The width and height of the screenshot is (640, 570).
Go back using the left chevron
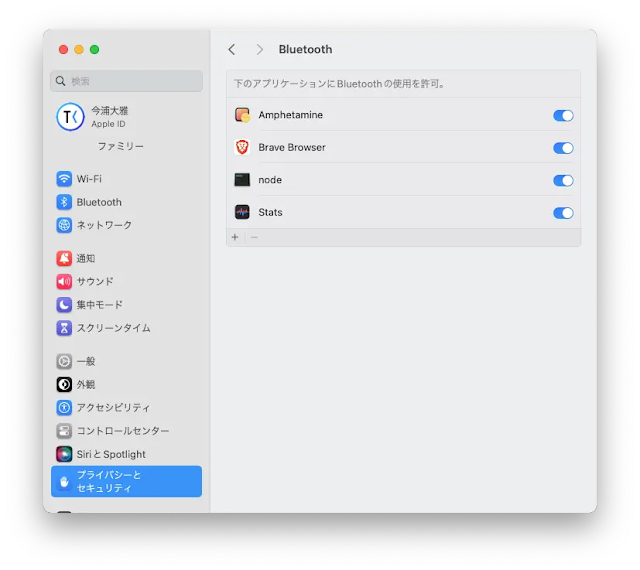click(232, 49)
